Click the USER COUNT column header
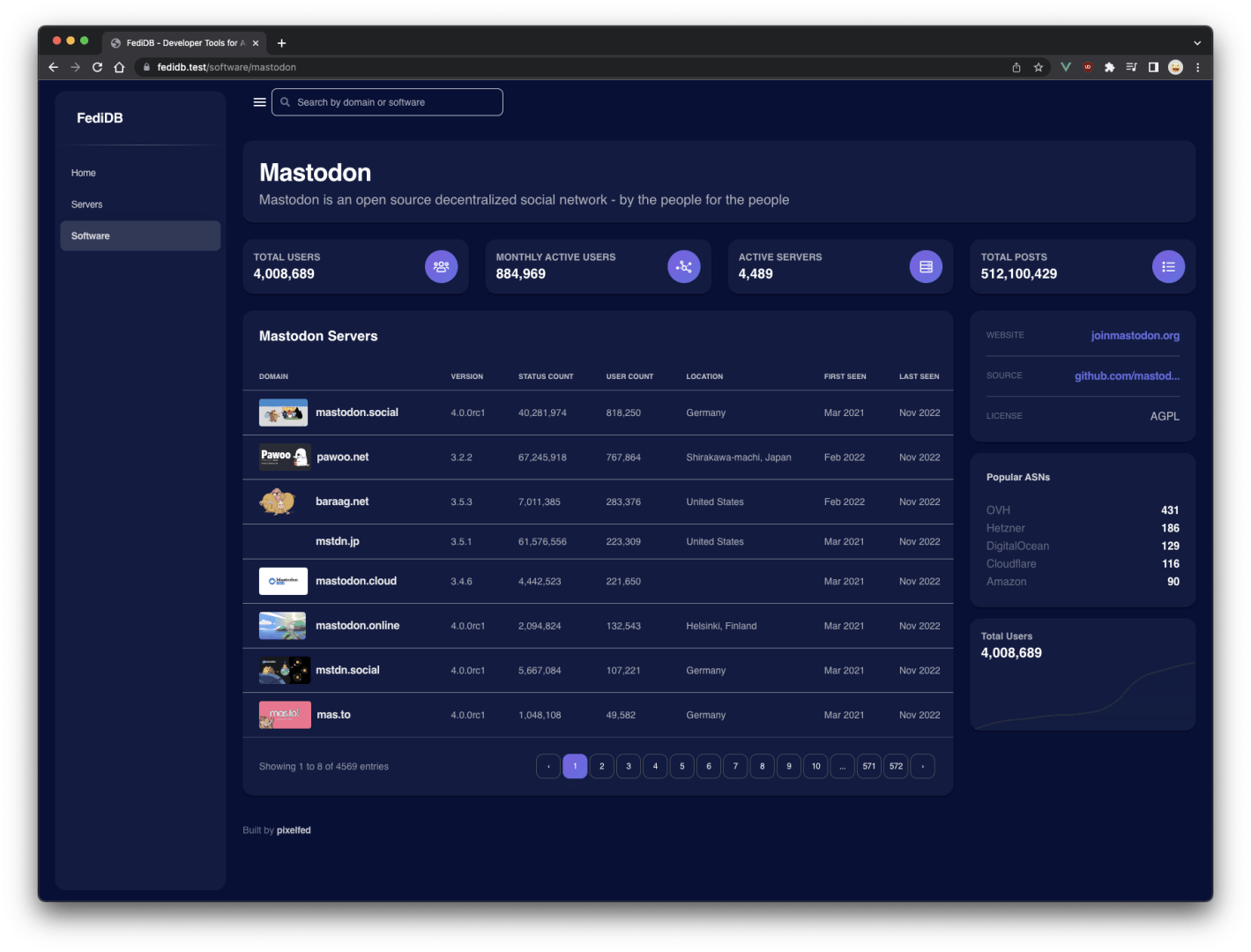Screen dimensions: 1251x952 tap(629, 376)
